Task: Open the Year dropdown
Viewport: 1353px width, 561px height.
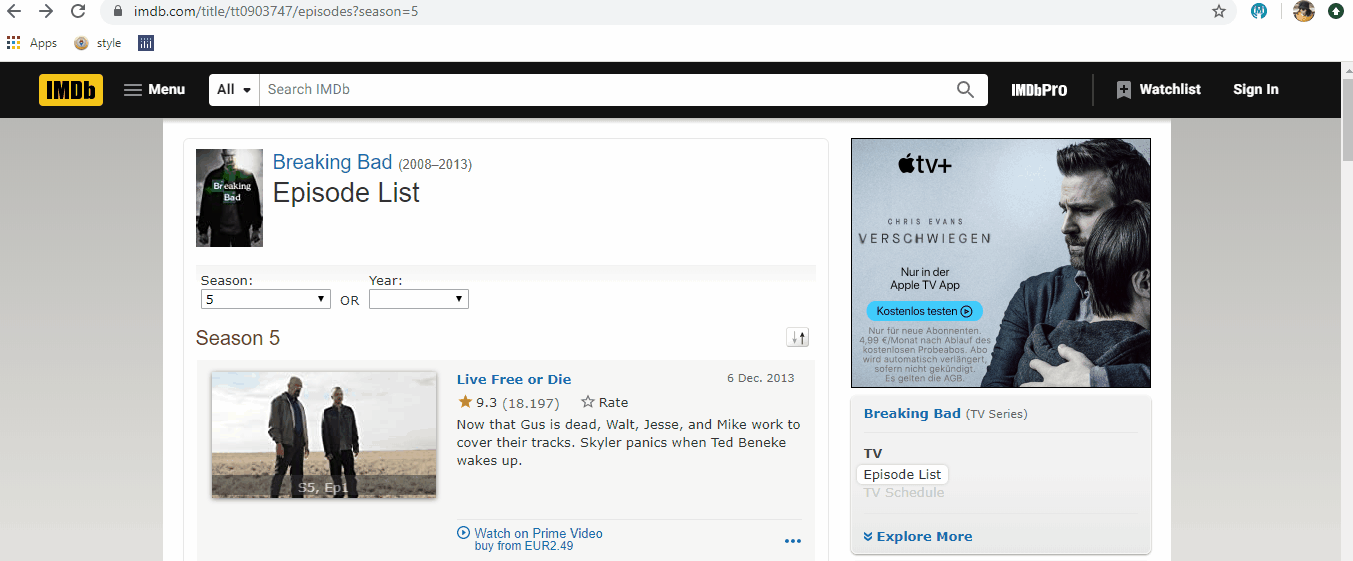Action: tap(419, 299)
